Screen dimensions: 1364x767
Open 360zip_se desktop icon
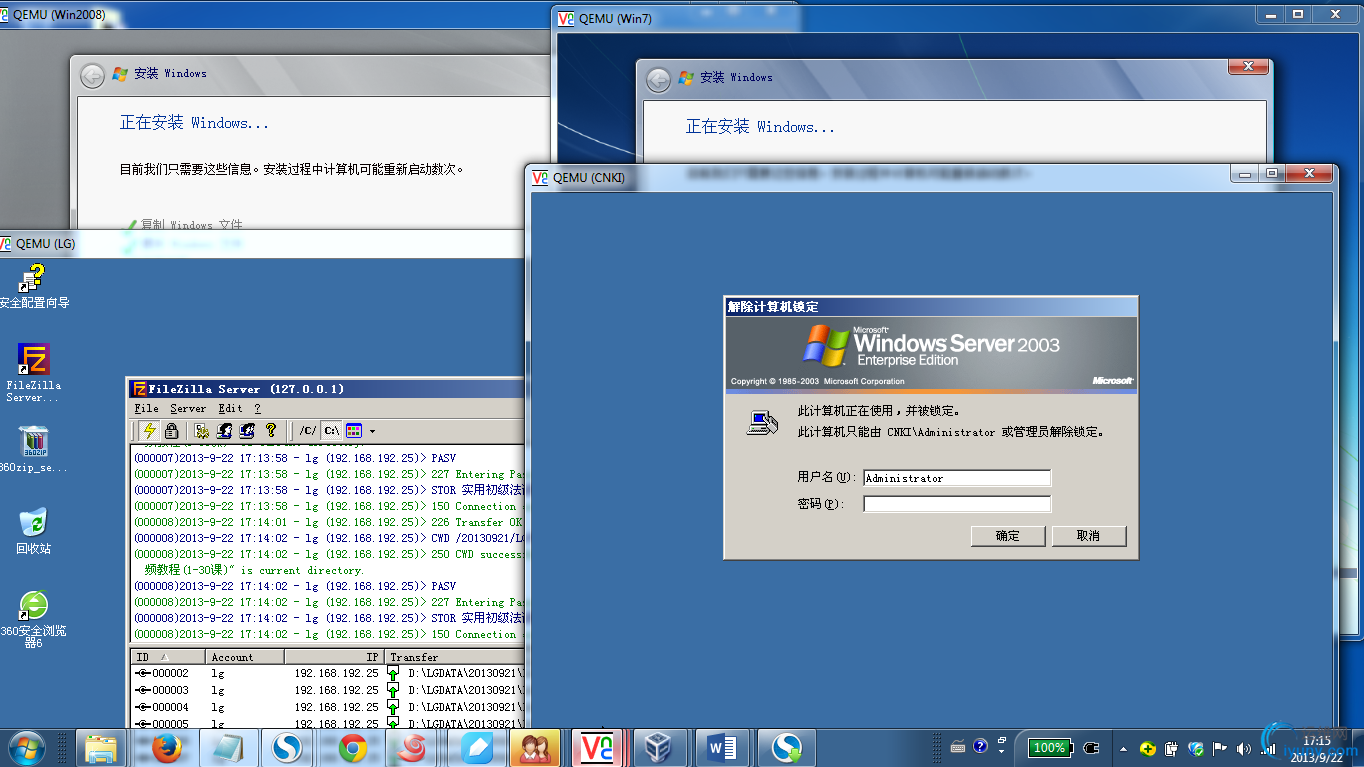[x=34, y=448]
